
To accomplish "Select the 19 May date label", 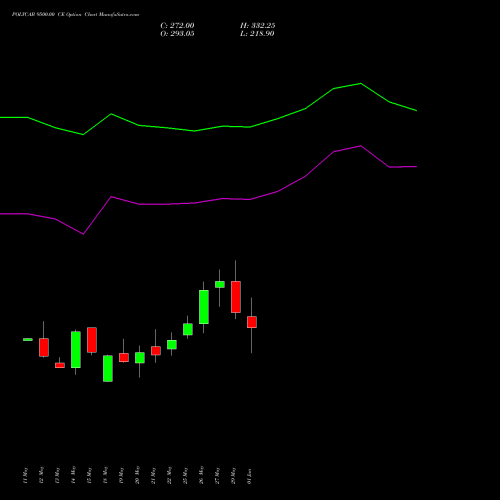I will [121, 476].
